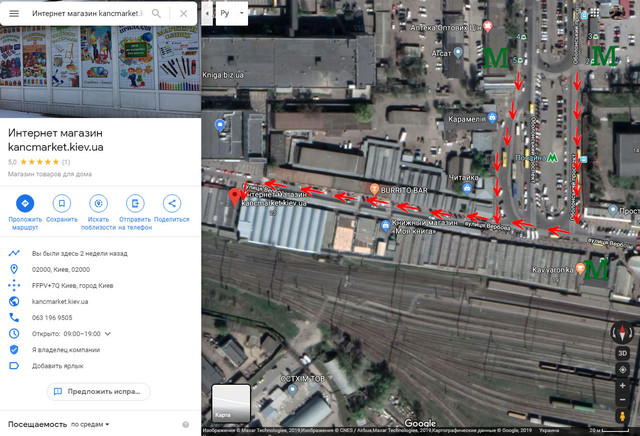The height and width of the screenshot is (436, 640).
Task: Click the Предложить исправление button
Action: coord(98,392)
